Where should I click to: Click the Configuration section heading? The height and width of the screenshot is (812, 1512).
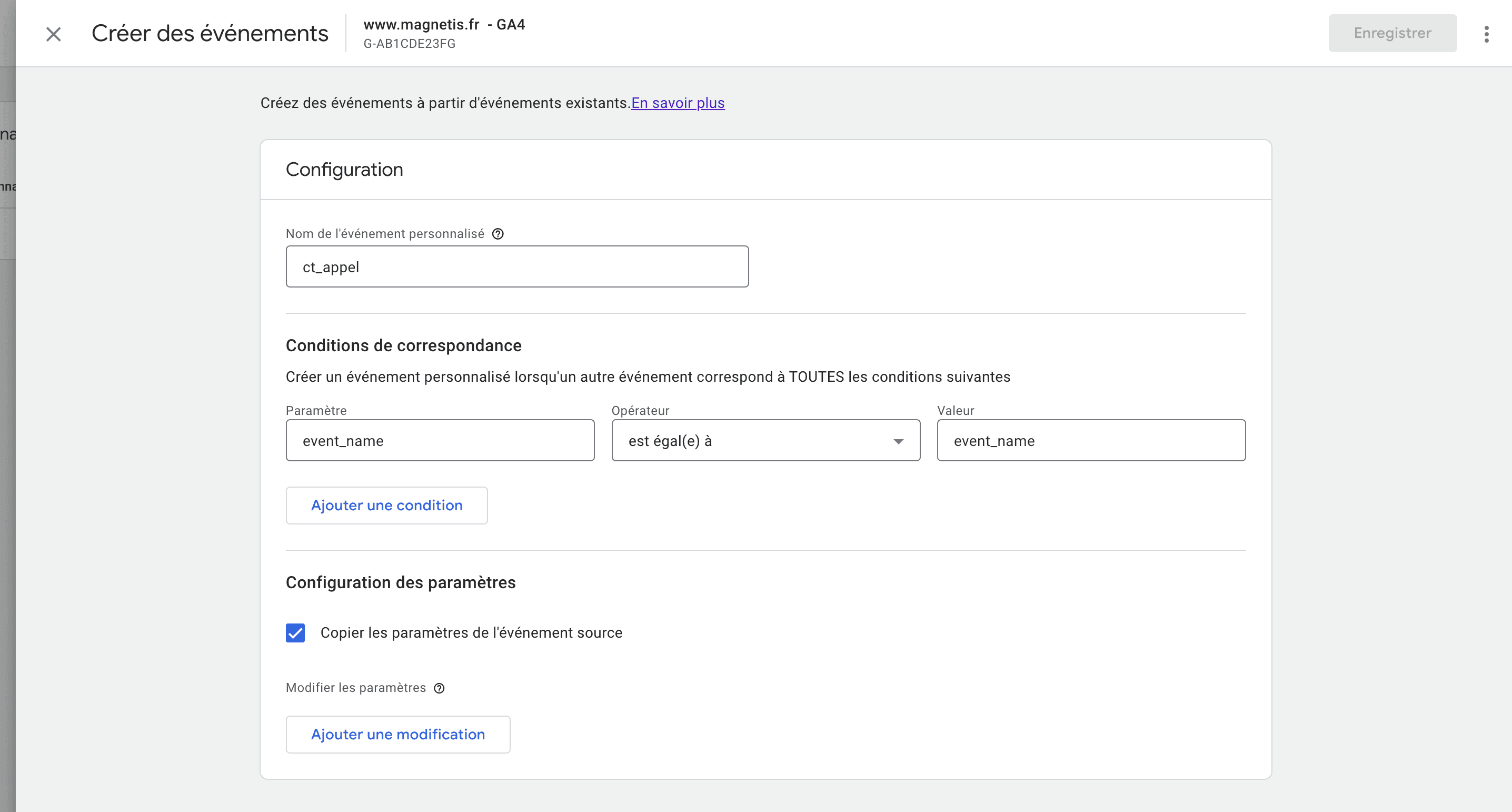[x=344, y=169]
